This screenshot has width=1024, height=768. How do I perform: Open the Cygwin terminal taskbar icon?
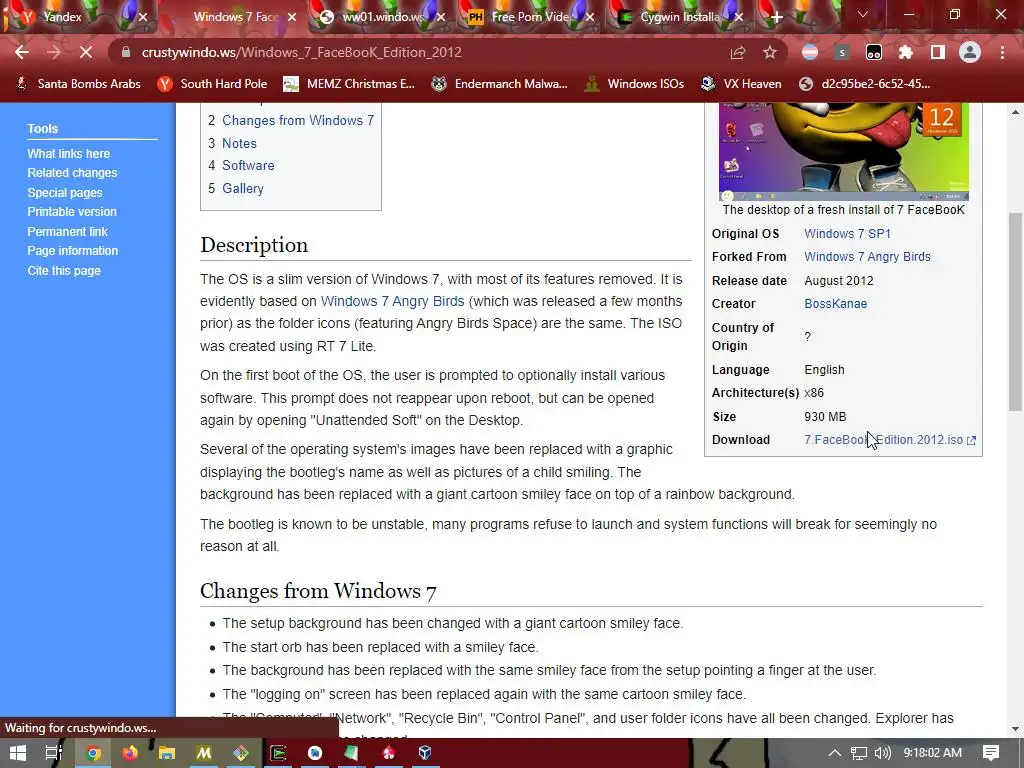pos(278,753)
